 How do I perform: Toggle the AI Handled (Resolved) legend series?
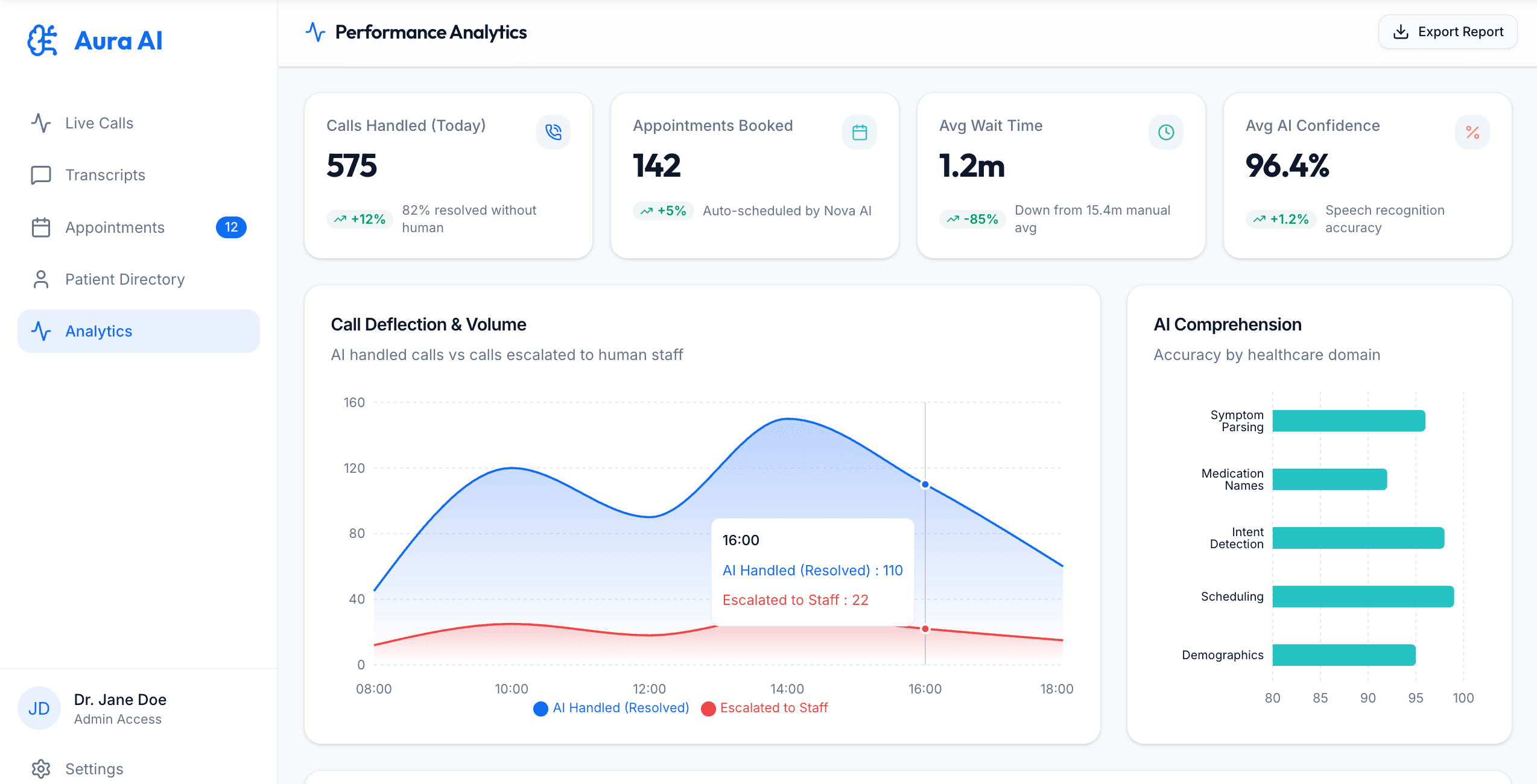[612, 708]
